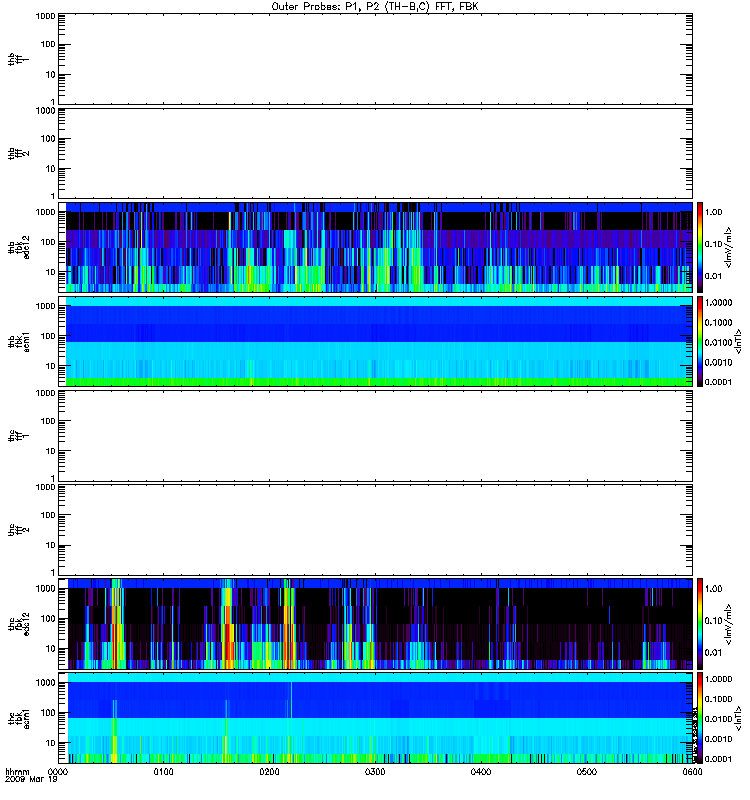Click the thc fbk scm1 spectrogram panel
The width and height of the screenshot is (750, 800).
click(x=376, y=718)
